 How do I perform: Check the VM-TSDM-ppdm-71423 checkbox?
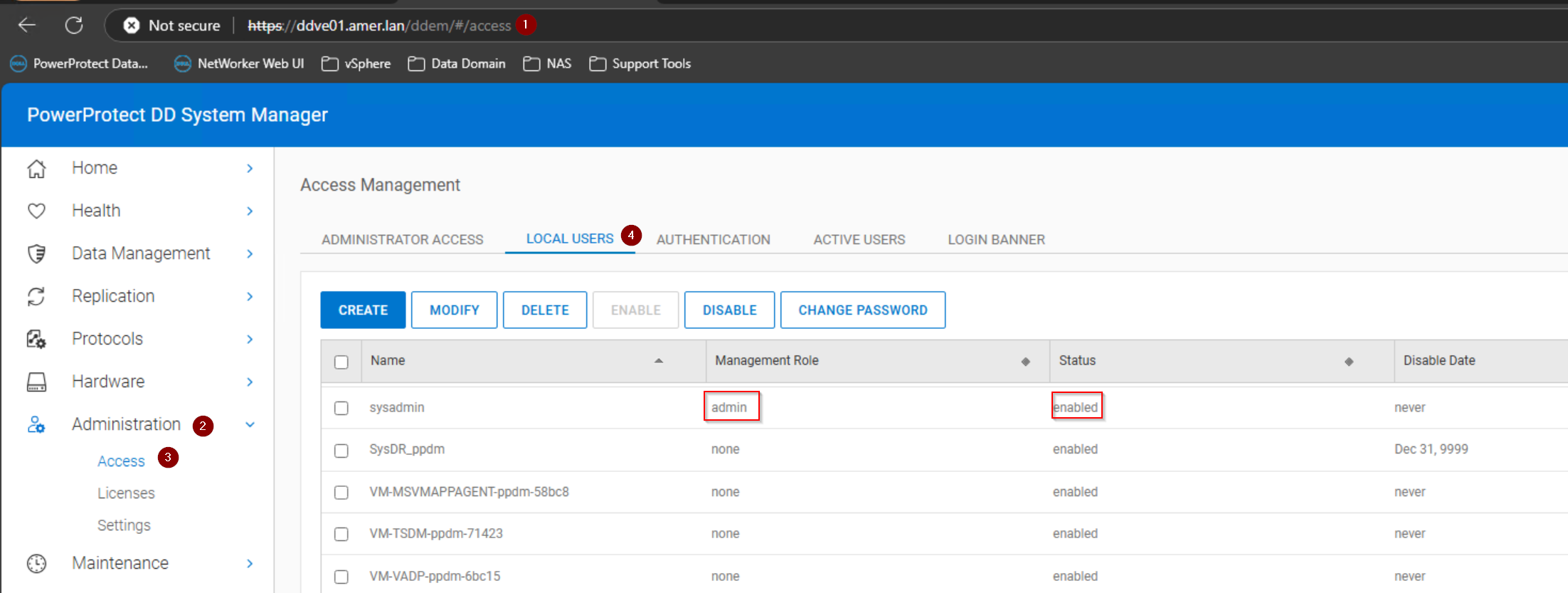(x=341, y=534)
